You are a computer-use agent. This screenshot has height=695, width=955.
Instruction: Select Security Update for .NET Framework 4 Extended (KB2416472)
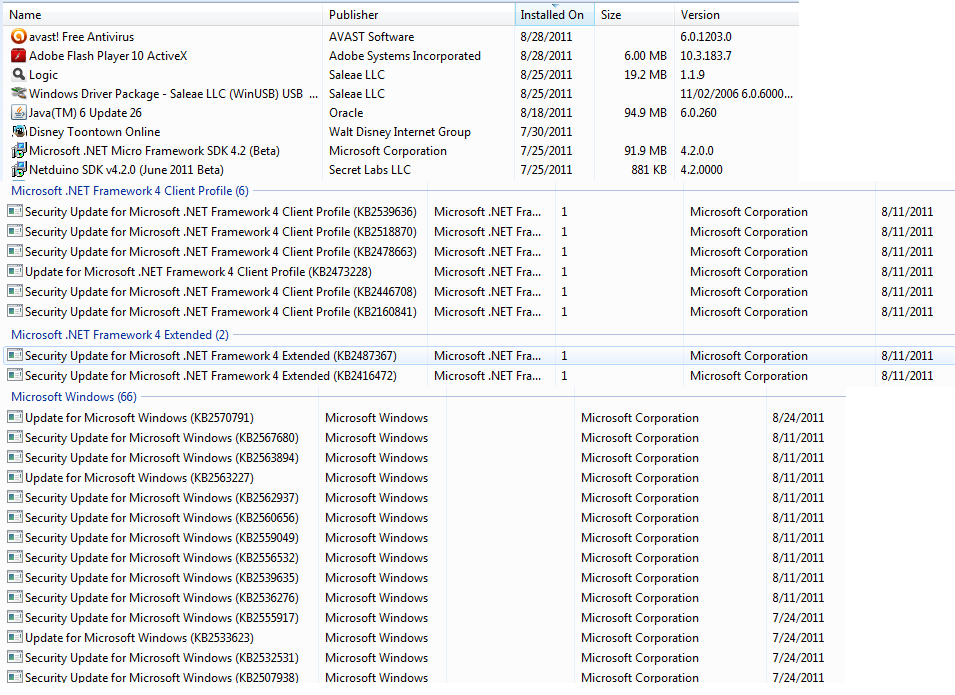click(211, 375)
